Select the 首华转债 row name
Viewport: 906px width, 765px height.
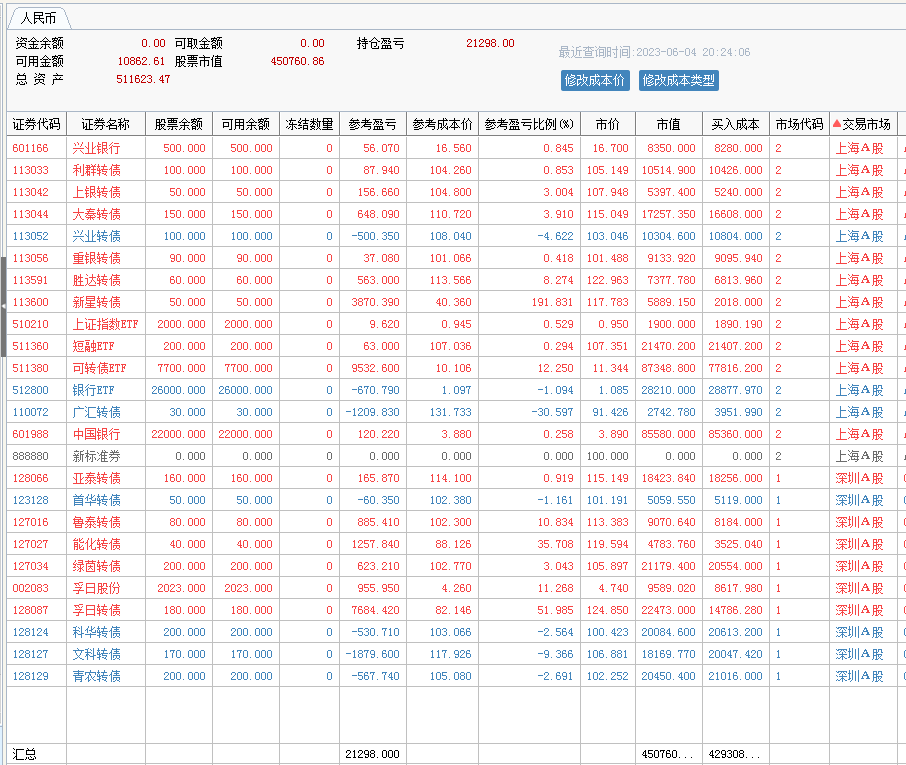click(96, 500)
